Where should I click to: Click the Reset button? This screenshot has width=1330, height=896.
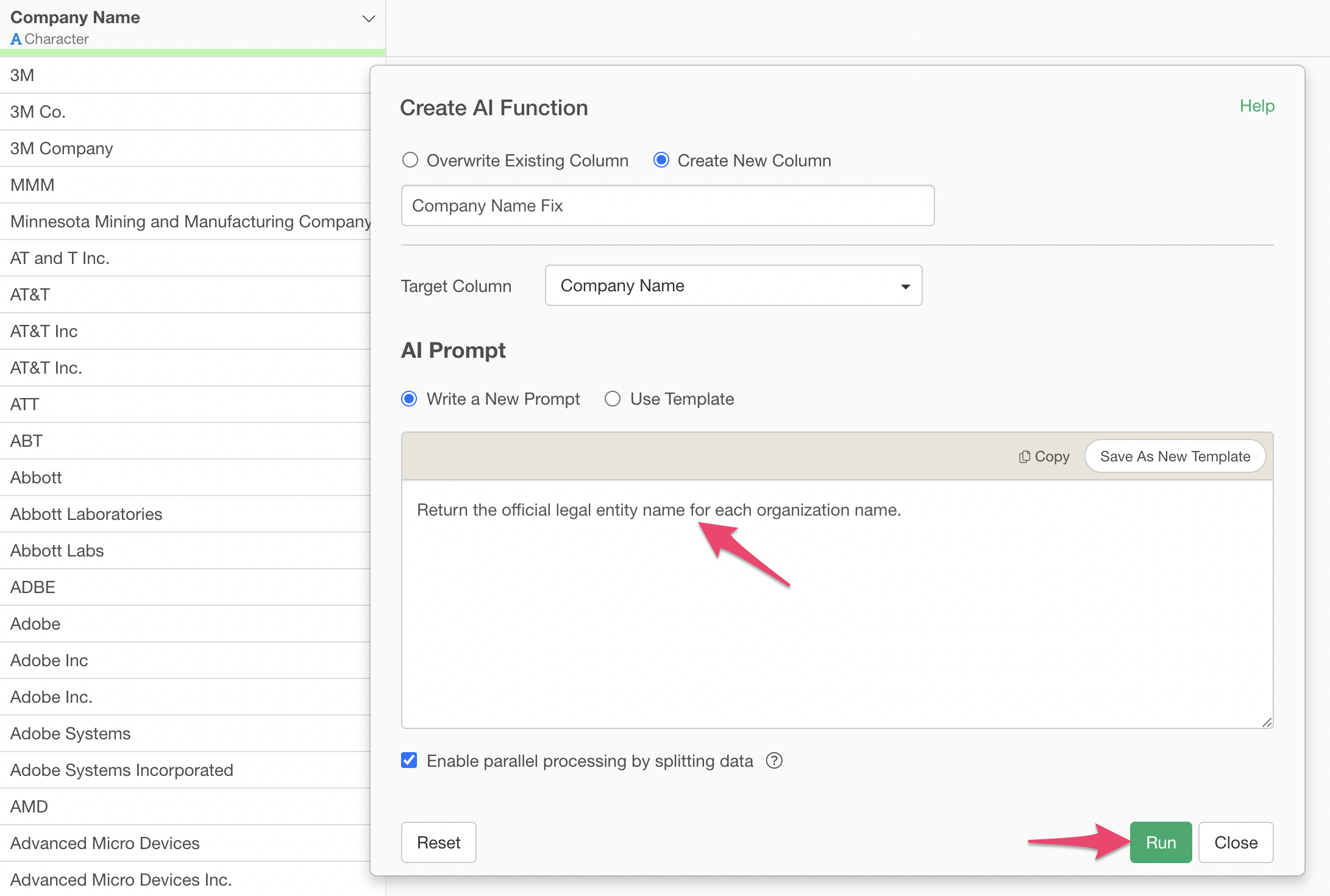[438, 842]
